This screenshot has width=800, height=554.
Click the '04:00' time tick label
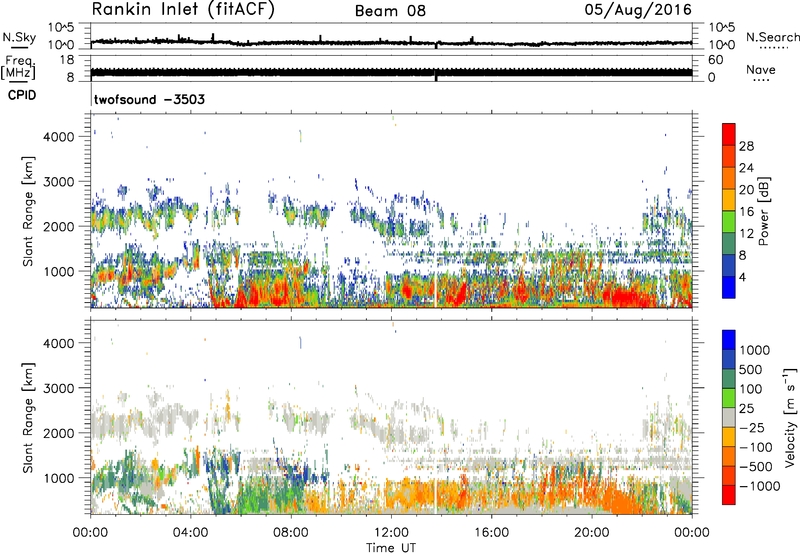190,533
